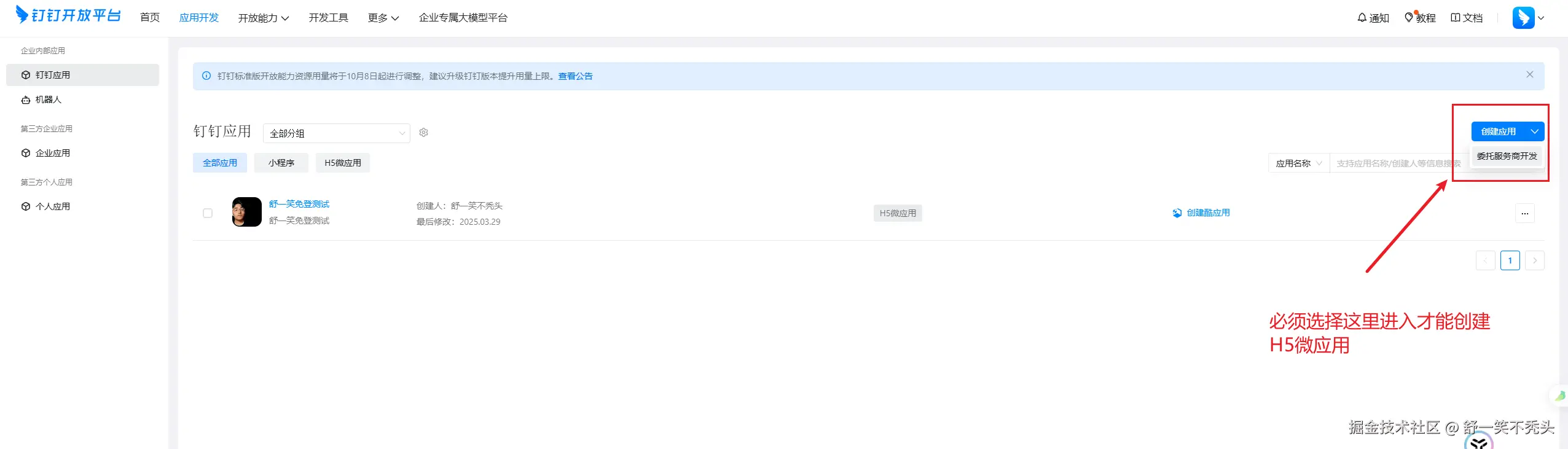Switch to the 全部应用 tab
The height and width of the screenshot is (449, 1568).
pyautogui.click(x=220, y=163)
